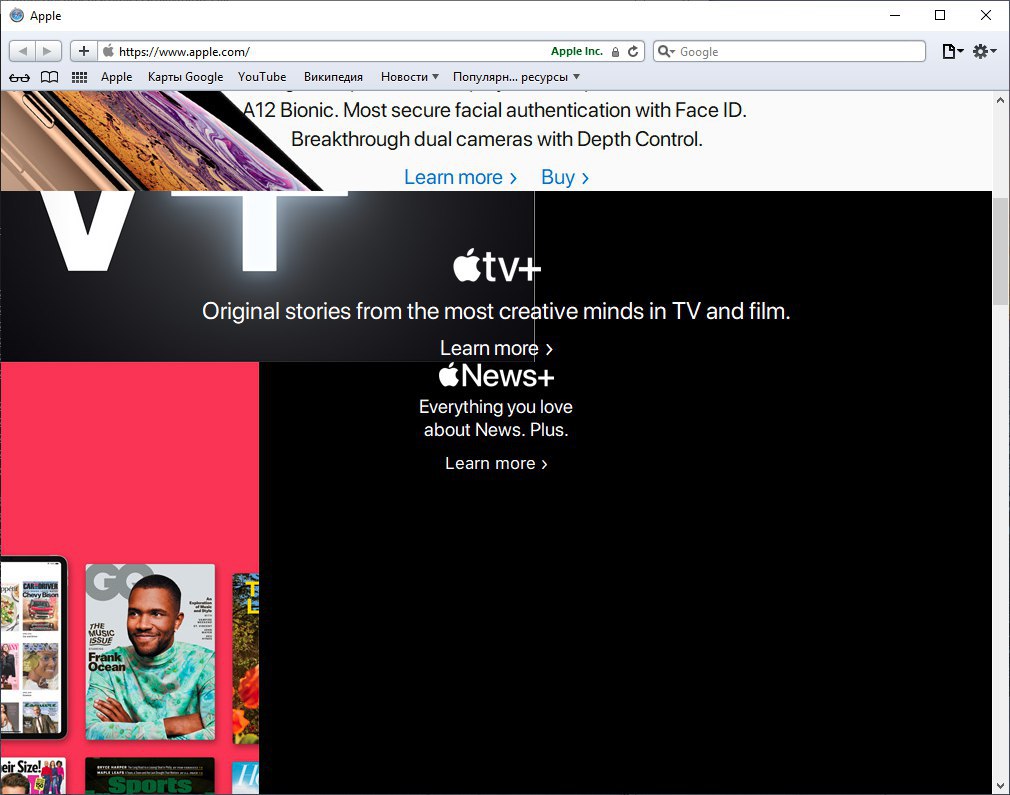Expand the Новости bookmarks folder

pyautogui.click(x=410, y=77)
